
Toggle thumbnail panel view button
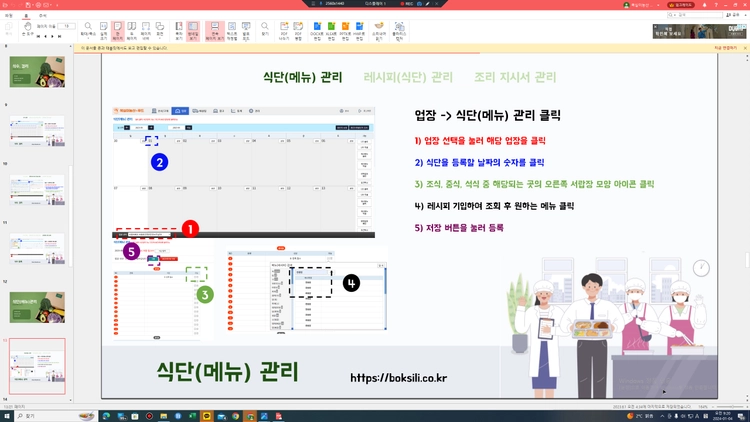coord(193,31)
